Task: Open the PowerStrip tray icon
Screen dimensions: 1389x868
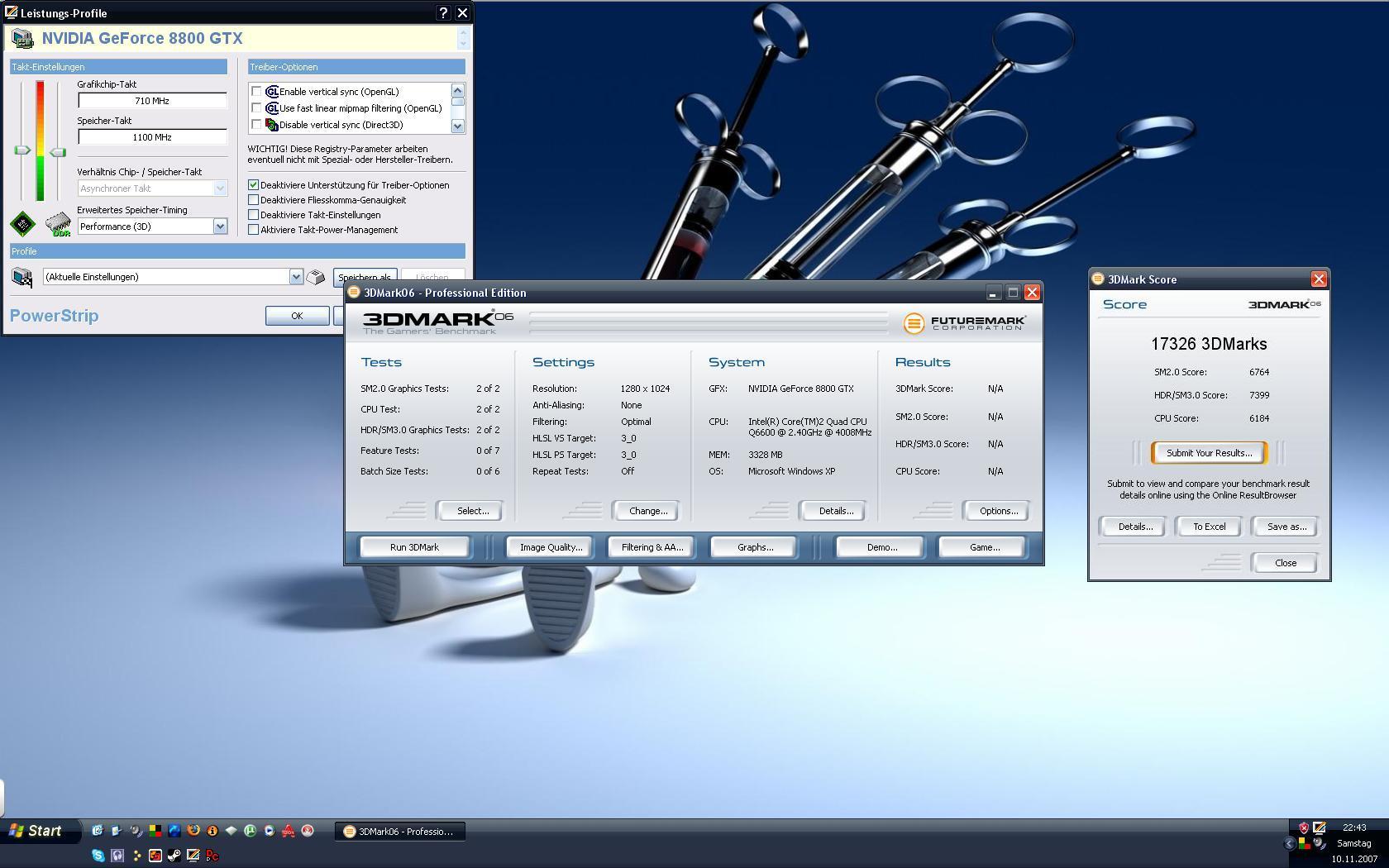Action: click(1320, 827)
